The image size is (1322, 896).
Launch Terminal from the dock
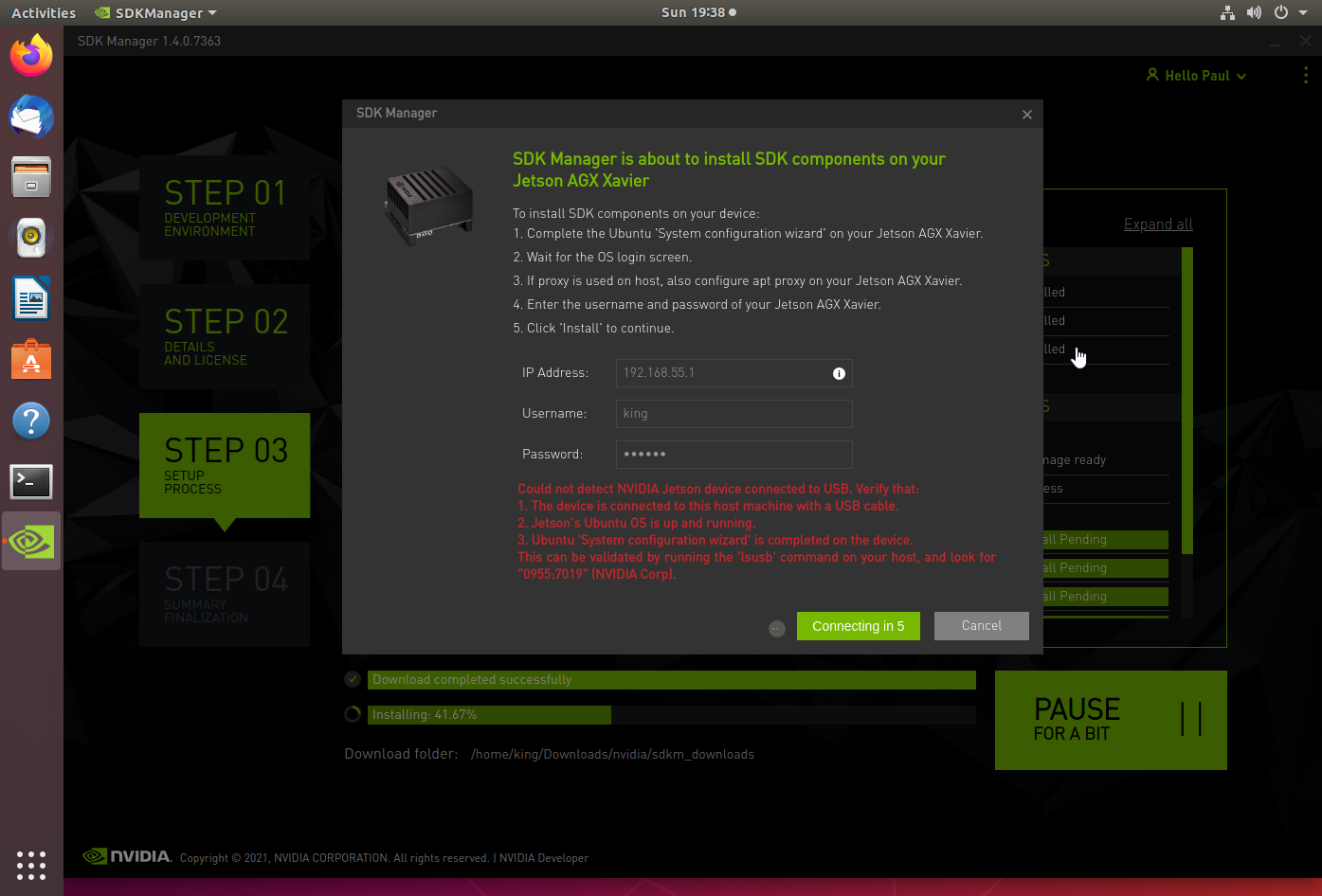[31, 481]
